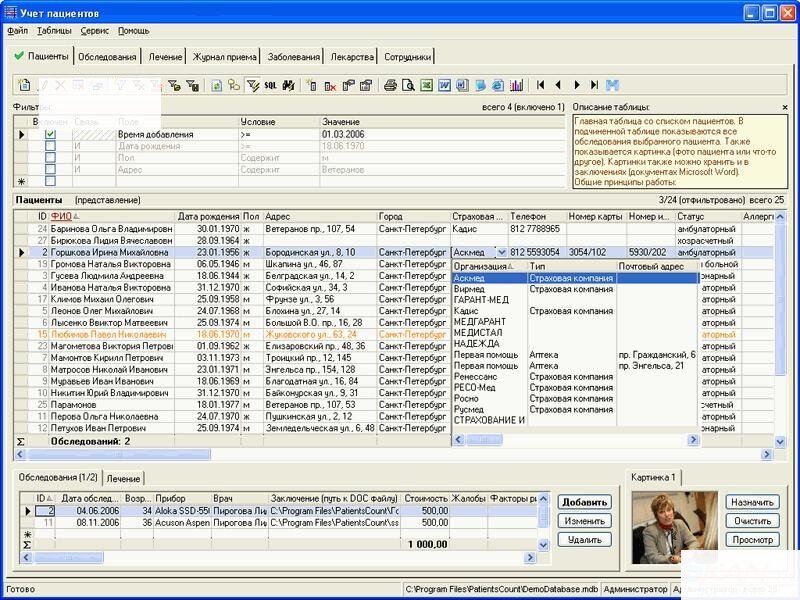
Task: Choose 'РЕСО-Мед' from the dropdown list
Action: click(x=474, y=387)
